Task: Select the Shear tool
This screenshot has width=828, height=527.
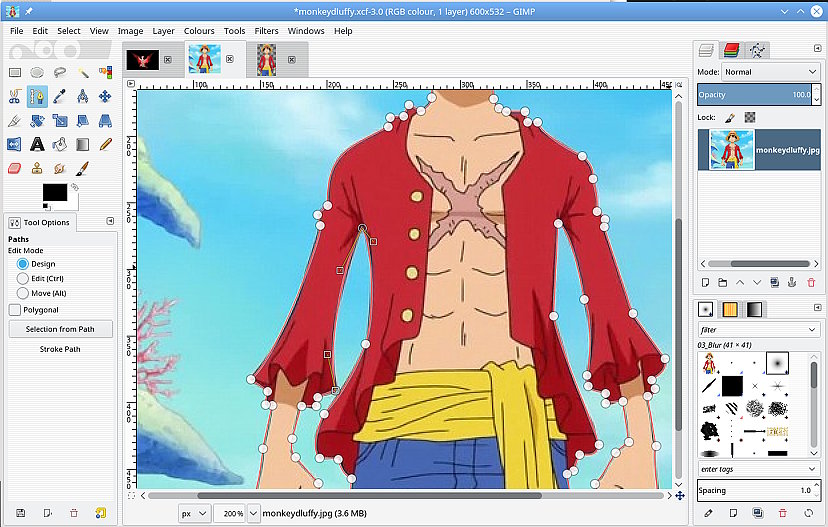Action: coord(83,121)
